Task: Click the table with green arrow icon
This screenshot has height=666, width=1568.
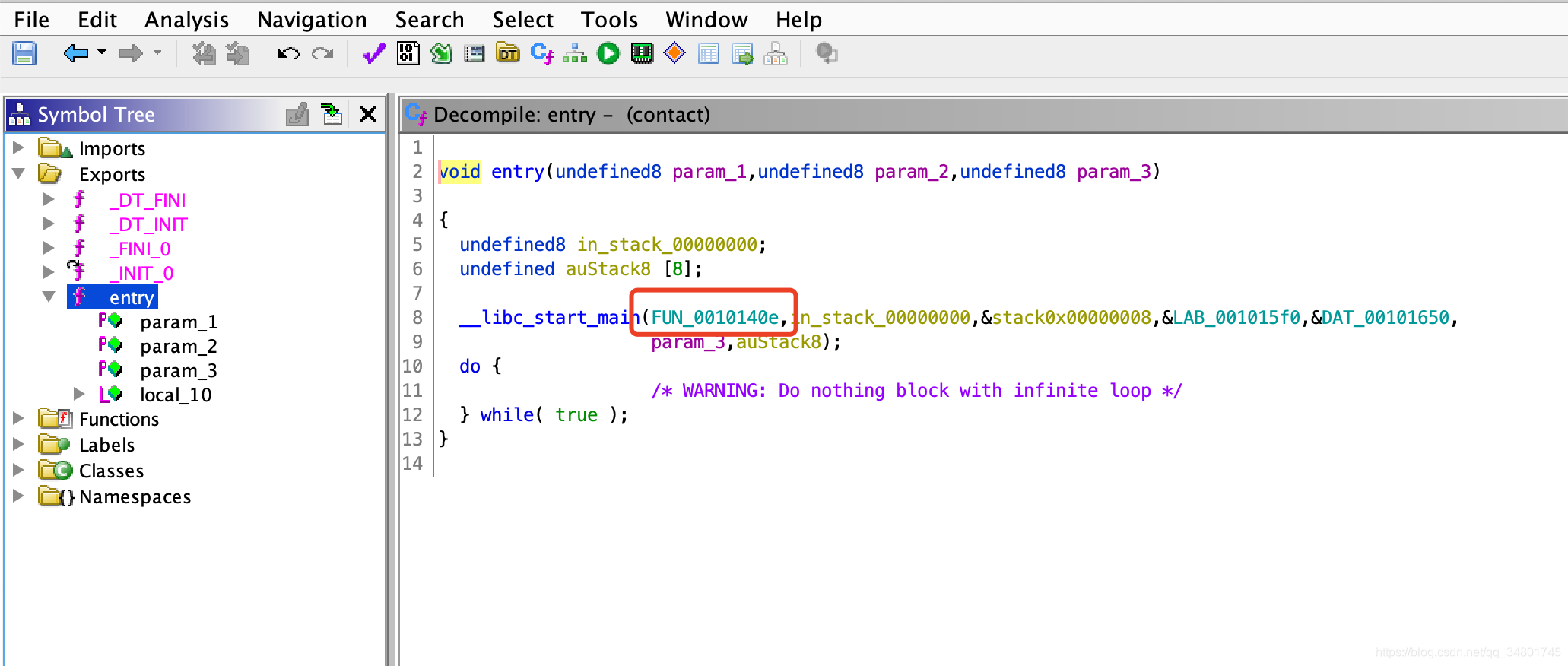Action: pyautogui.click(x=742, y=54)
